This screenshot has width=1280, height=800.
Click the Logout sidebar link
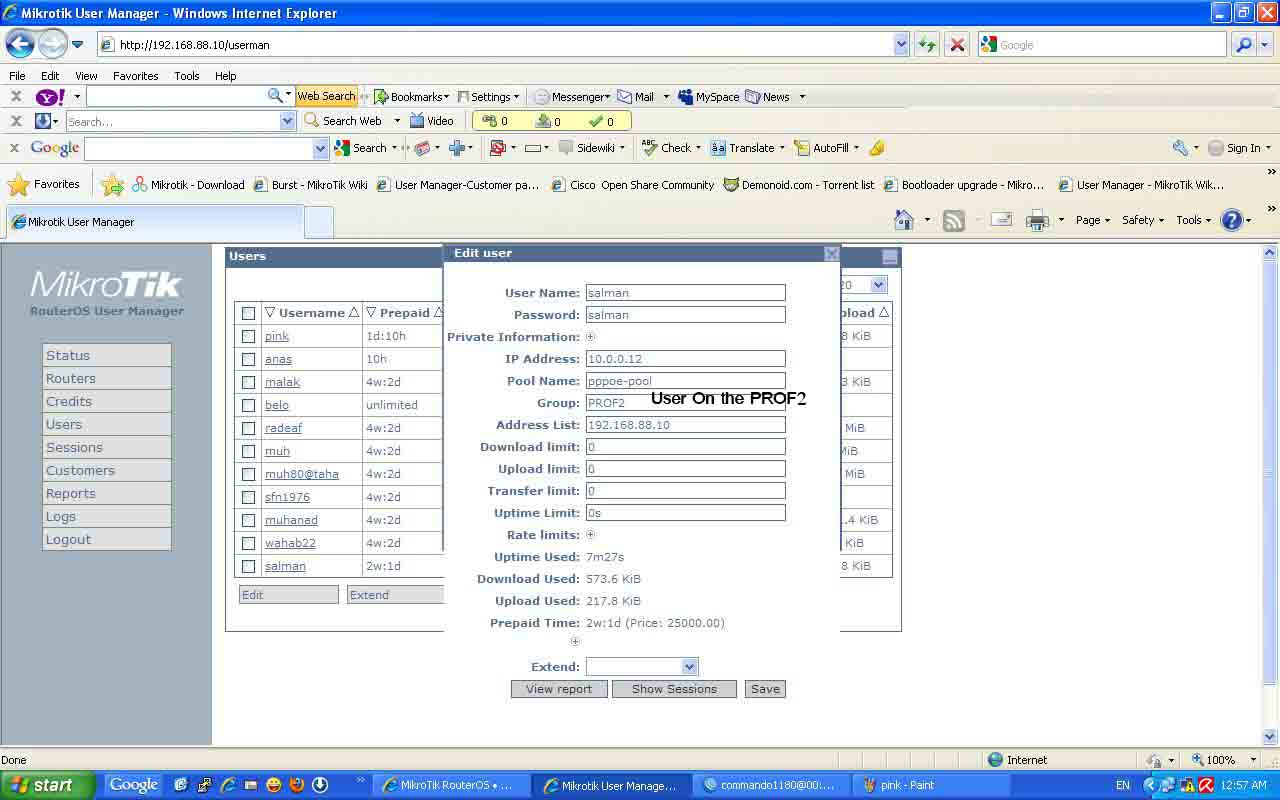[x=107, y=539]
